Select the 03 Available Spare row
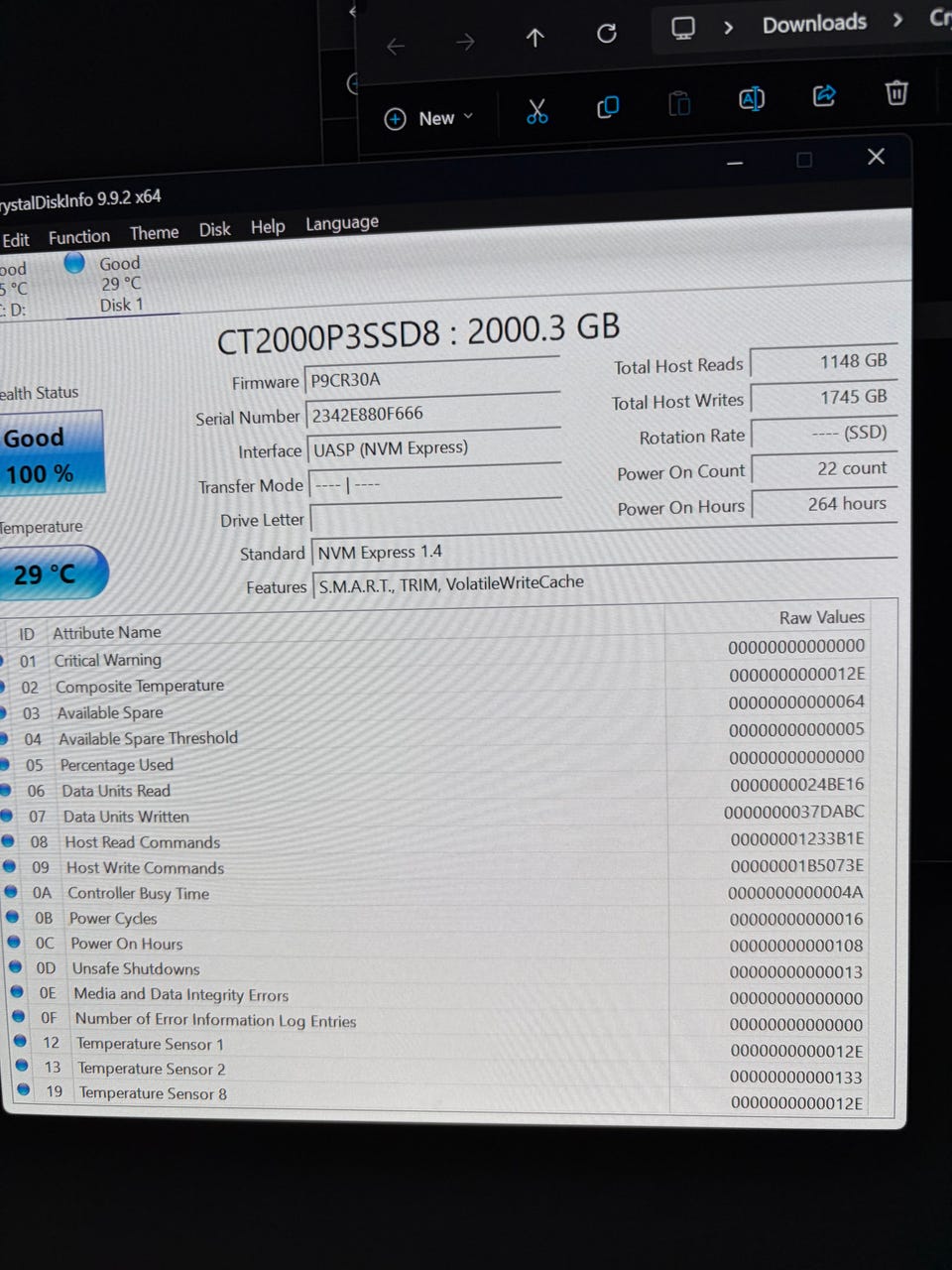 pos(436,706)
